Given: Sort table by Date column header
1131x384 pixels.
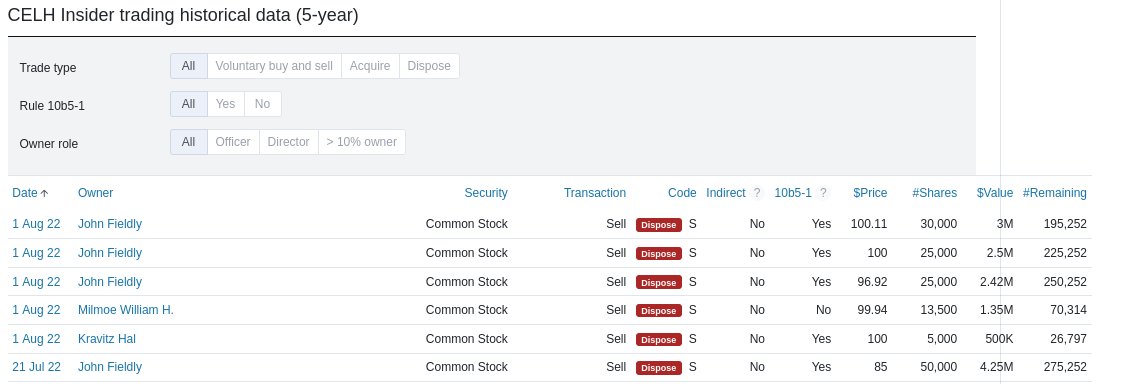Looking at the screenshot, I should (x=25, y=193).
